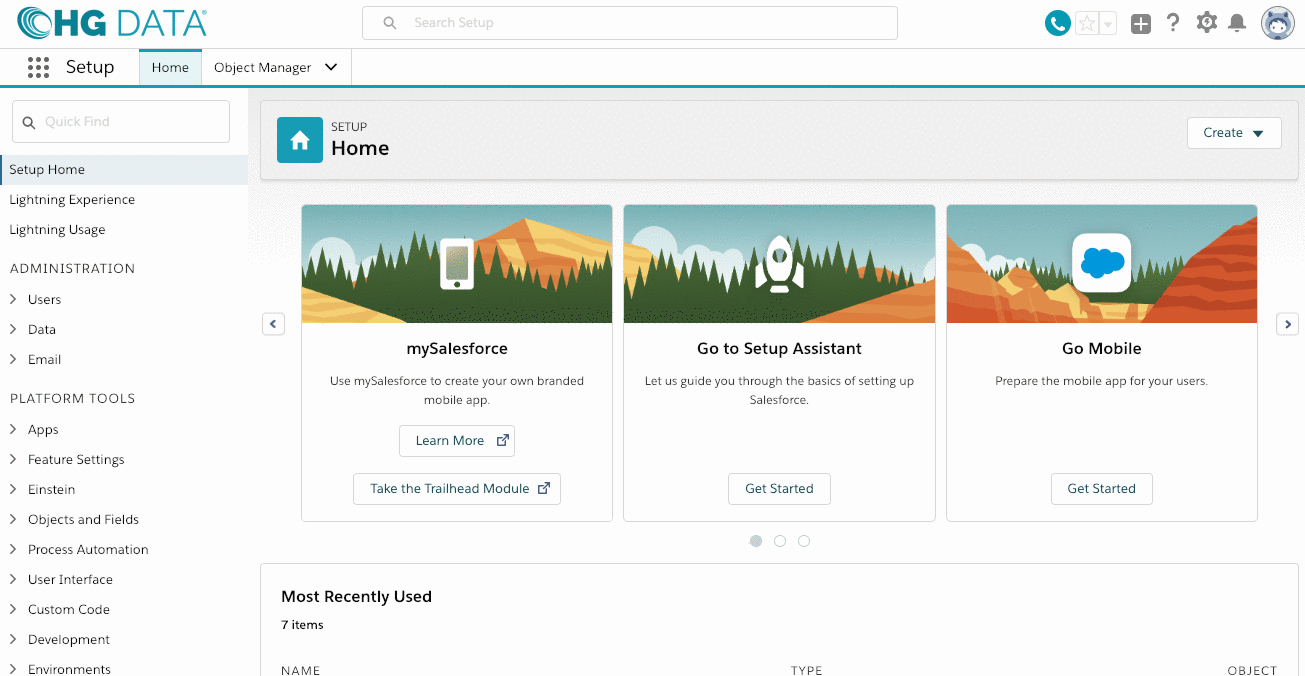This screenshot has height=676, width=1305.
Task: Click the global actions plus icon
Action: click(1141, 23)
